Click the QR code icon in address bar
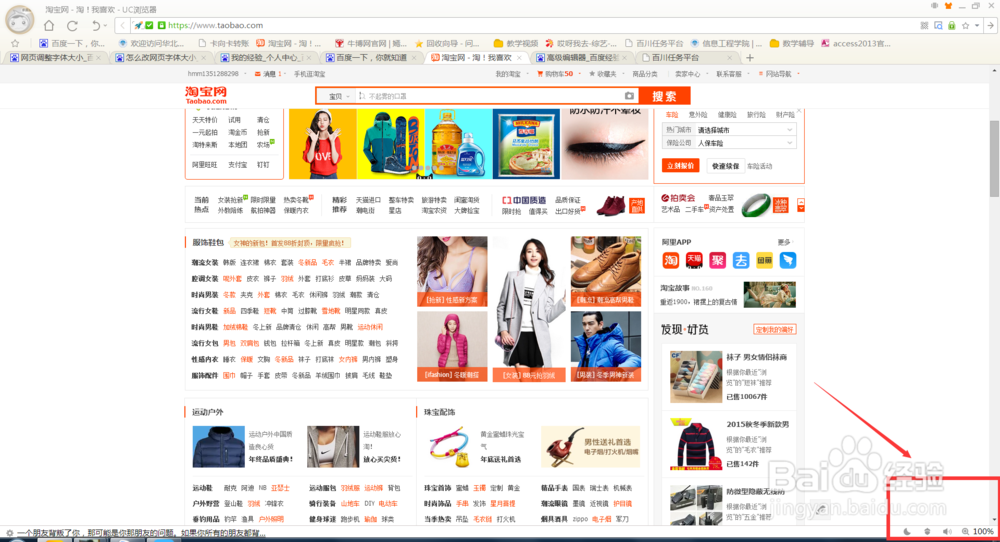1000x542 pixels. pyautogui.click(x=924, y=26)
